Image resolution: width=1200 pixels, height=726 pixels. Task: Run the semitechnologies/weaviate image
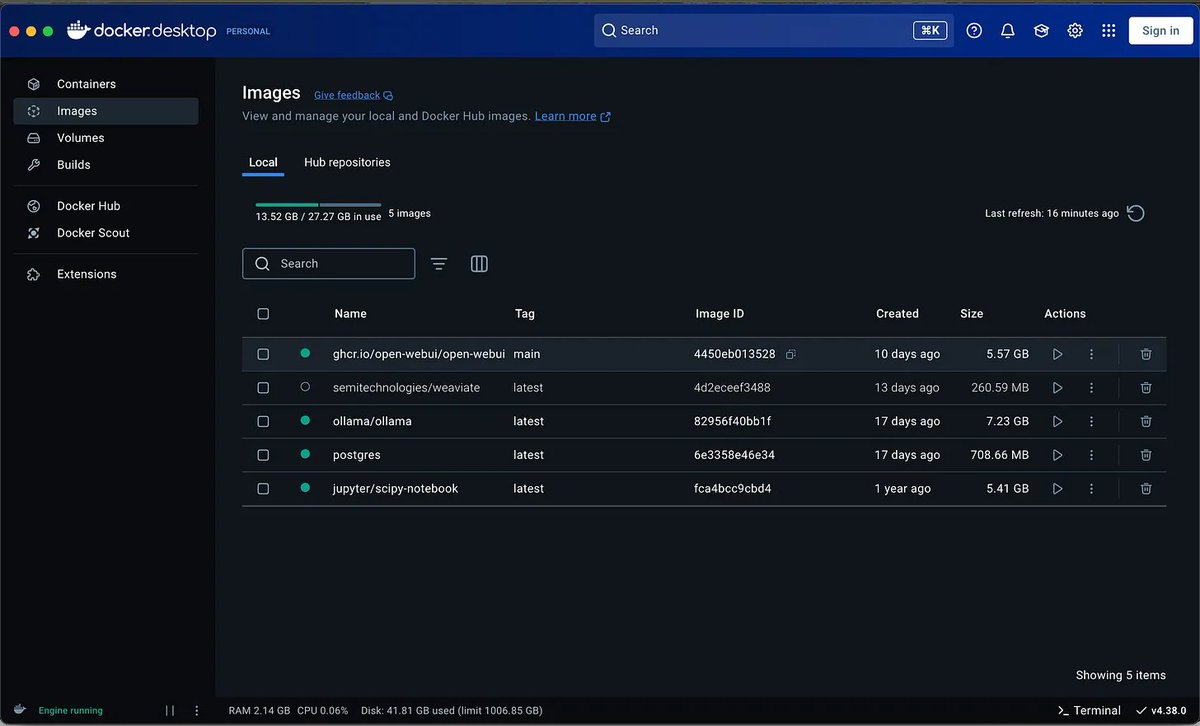[1057, 388]
